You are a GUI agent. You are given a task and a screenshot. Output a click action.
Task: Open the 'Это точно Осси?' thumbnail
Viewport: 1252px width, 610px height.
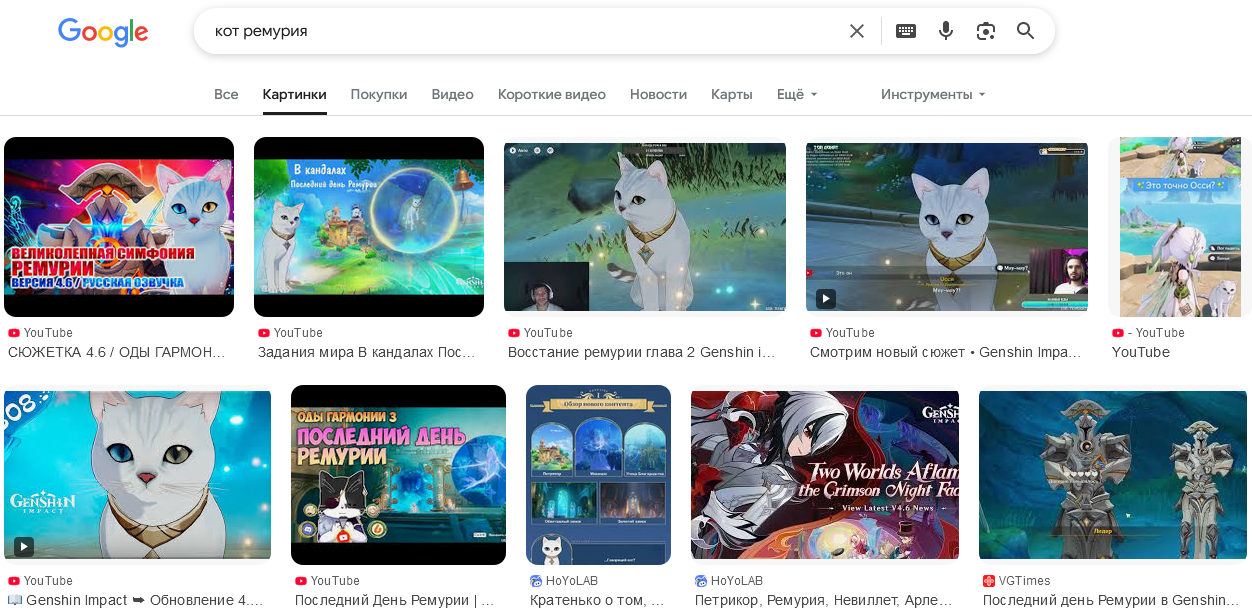(x=1180, y=227)
